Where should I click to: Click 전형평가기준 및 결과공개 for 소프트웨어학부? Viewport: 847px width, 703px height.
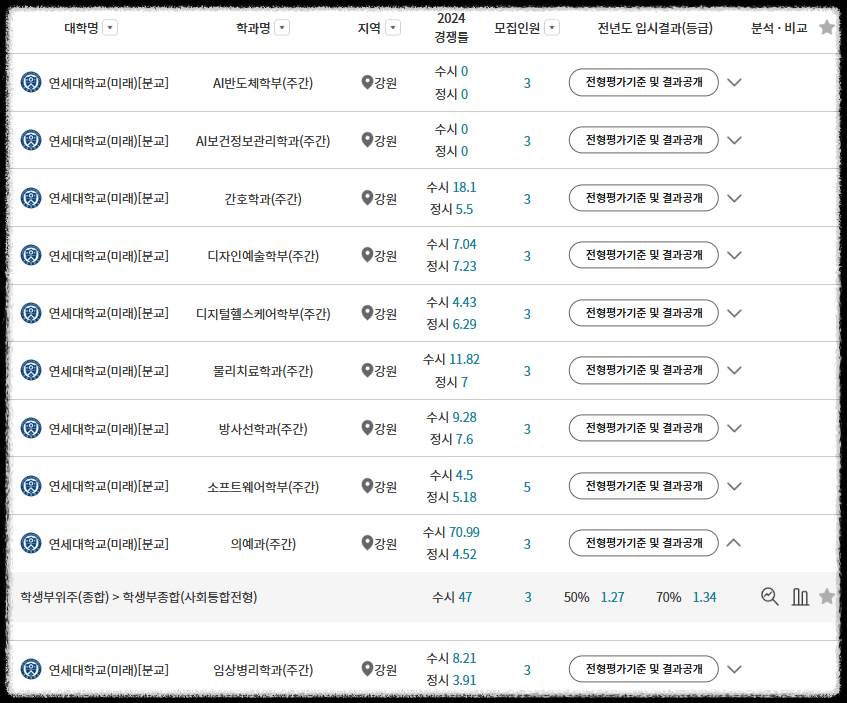[x=644, y=486]
